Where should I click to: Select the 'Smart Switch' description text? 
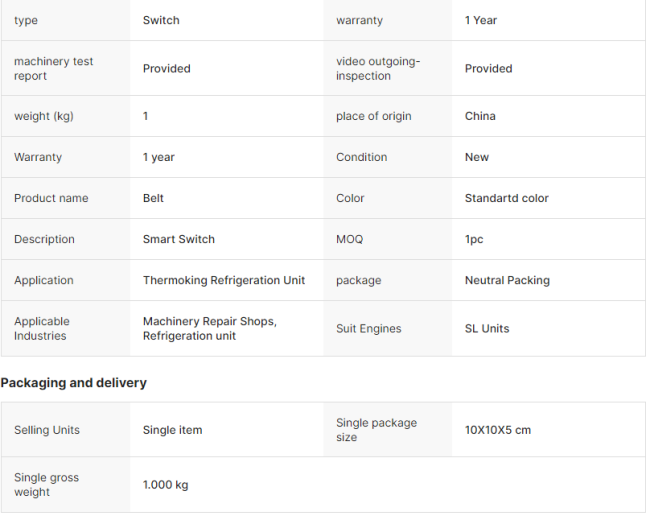(x=178, y=239)
